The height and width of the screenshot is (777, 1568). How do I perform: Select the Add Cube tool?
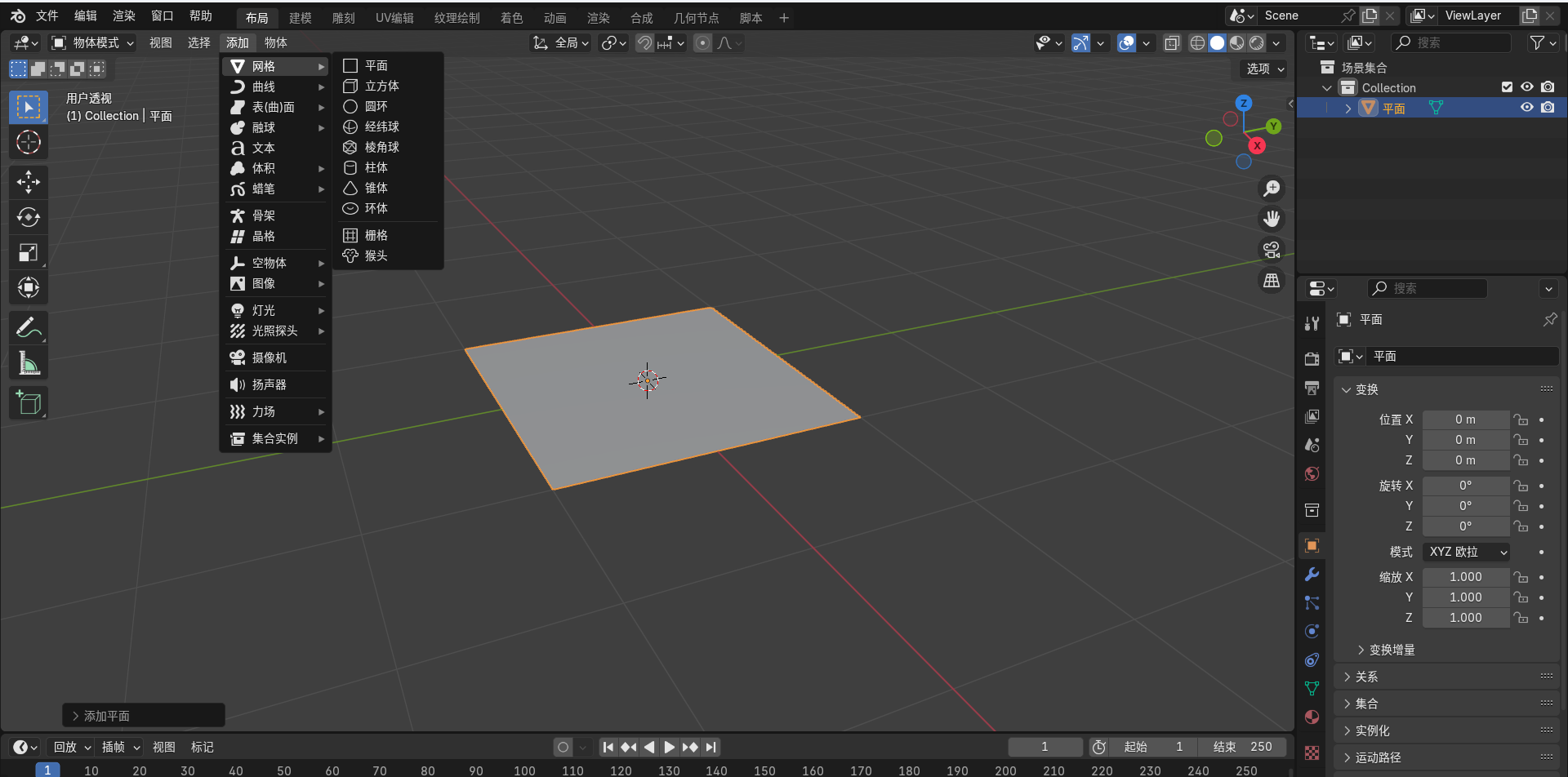[29, 402]
